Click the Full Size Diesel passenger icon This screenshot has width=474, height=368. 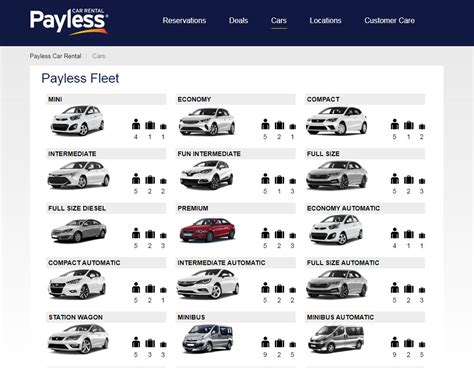click(136, 233)
